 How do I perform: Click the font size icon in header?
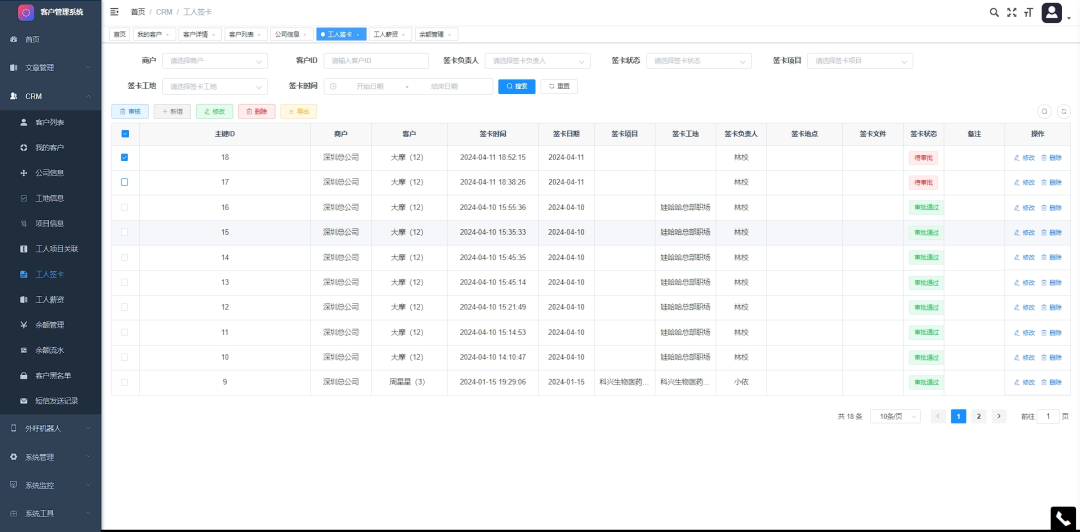point(1027,12)
